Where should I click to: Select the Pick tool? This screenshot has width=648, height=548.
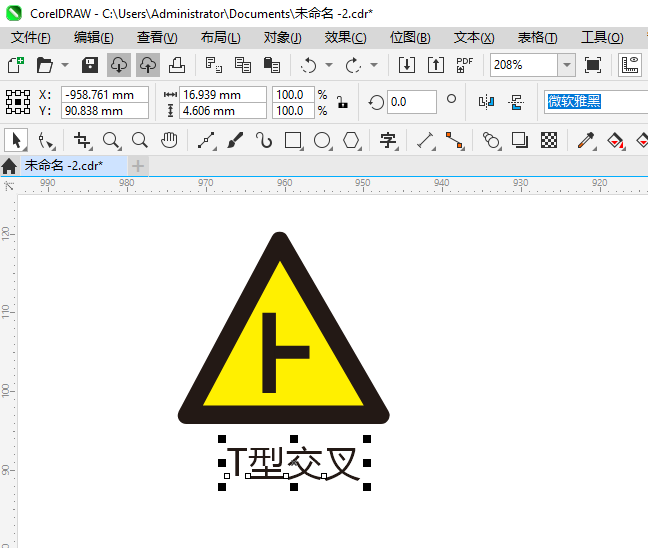pyautogui.click(x=16, y=140)
